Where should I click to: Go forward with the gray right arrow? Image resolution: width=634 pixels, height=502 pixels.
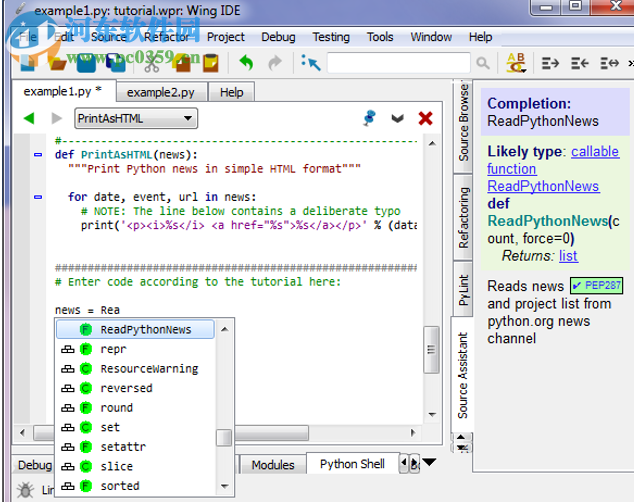coord(57,118)
